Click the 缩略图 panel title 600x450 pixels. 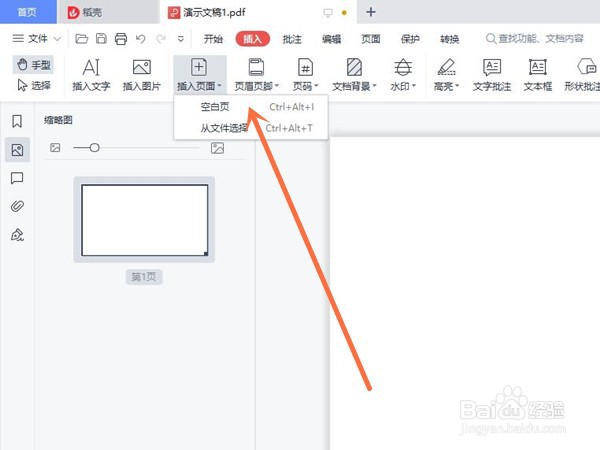pyautogui.click(x=58, y=120)
